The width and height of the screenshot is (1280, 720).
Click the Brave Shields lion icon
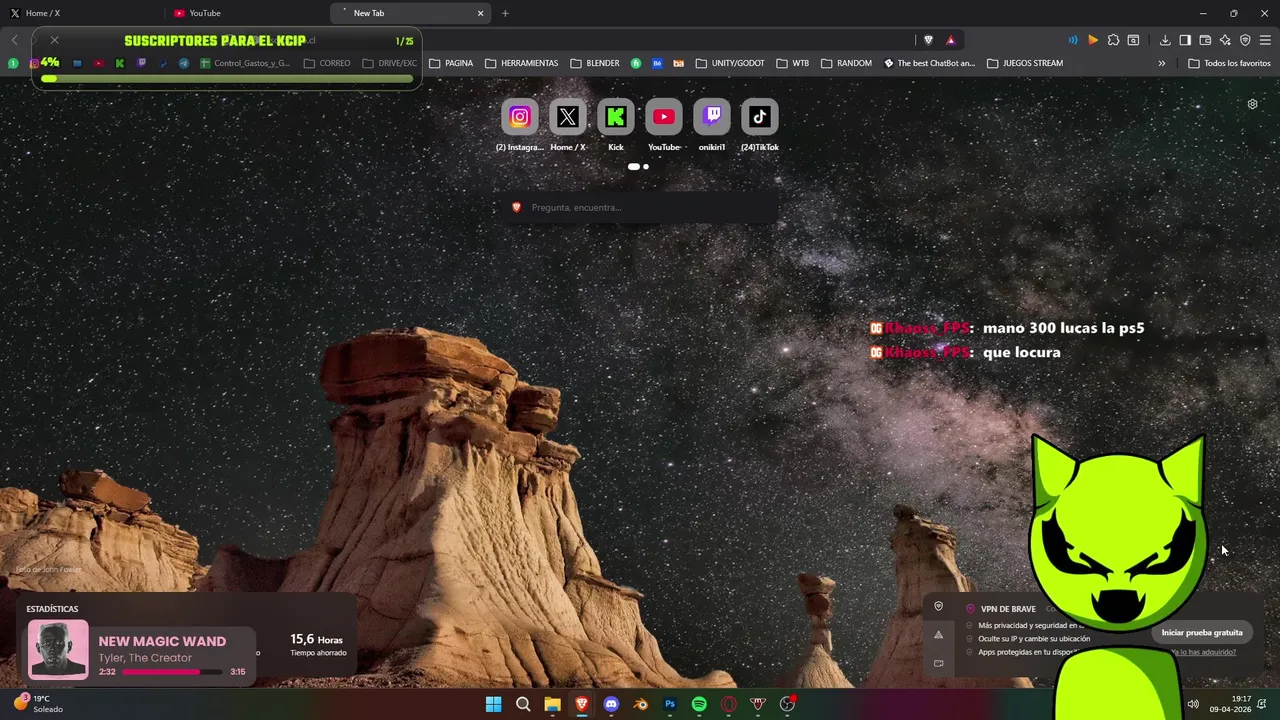tap(928, 40)
